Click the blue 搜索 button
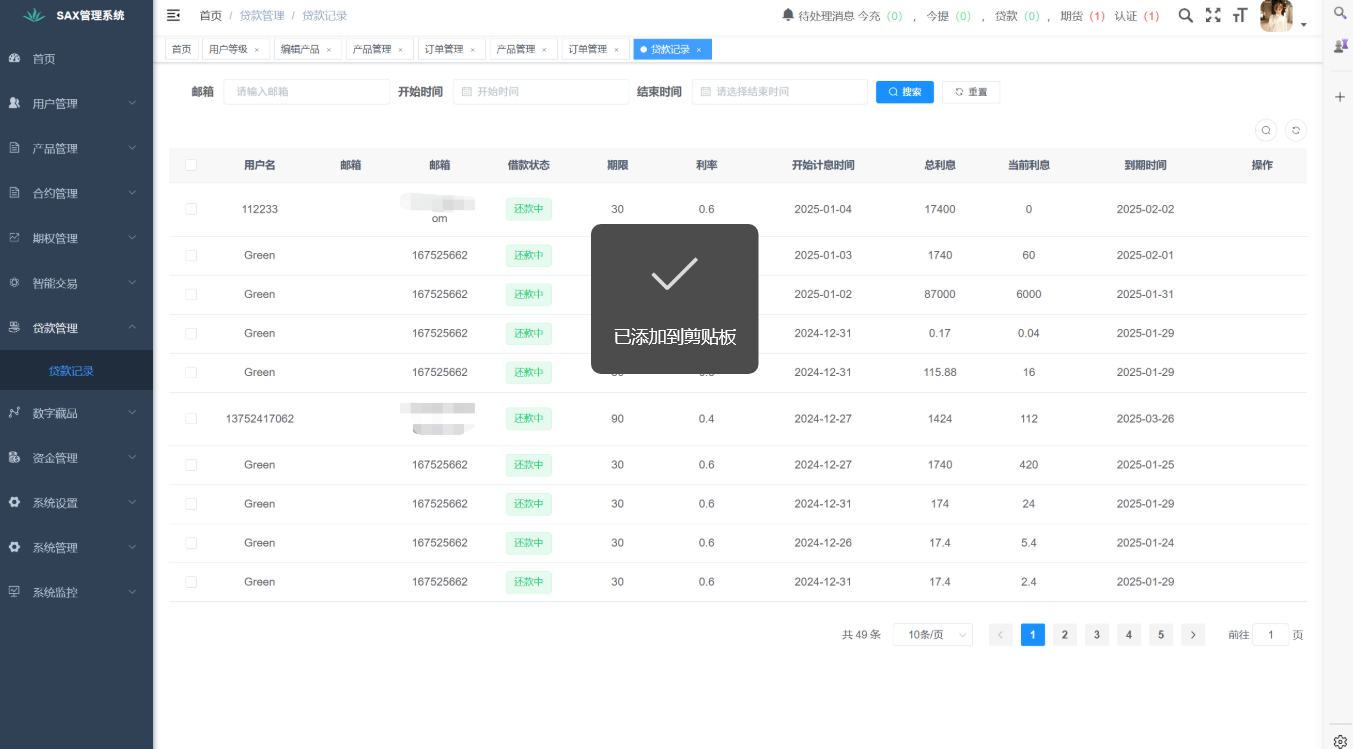This screenshot has height=749, width=1353. pyautogui.click(x=904, y=92)
